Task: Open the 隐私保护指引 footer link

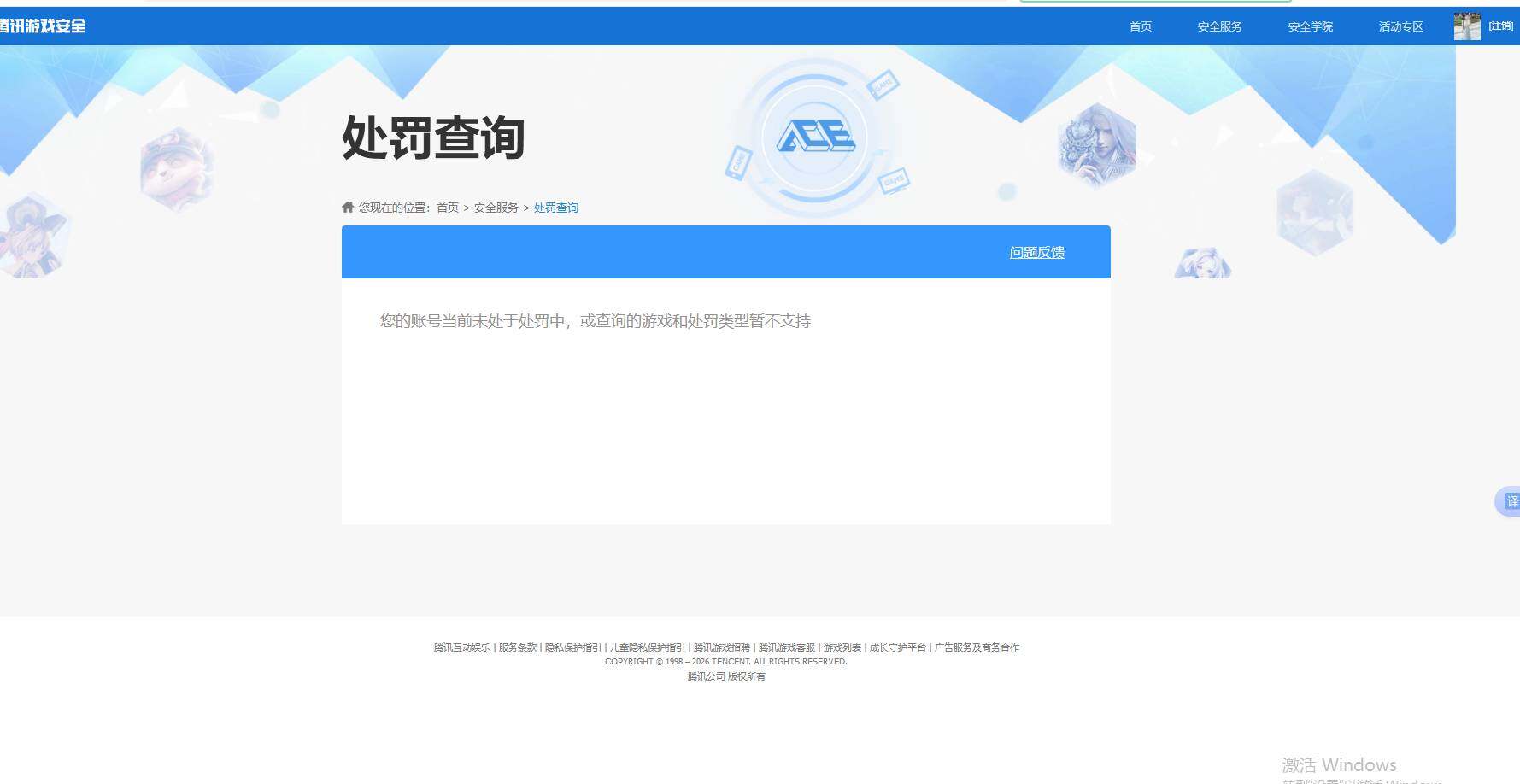Action: [571, 647]
